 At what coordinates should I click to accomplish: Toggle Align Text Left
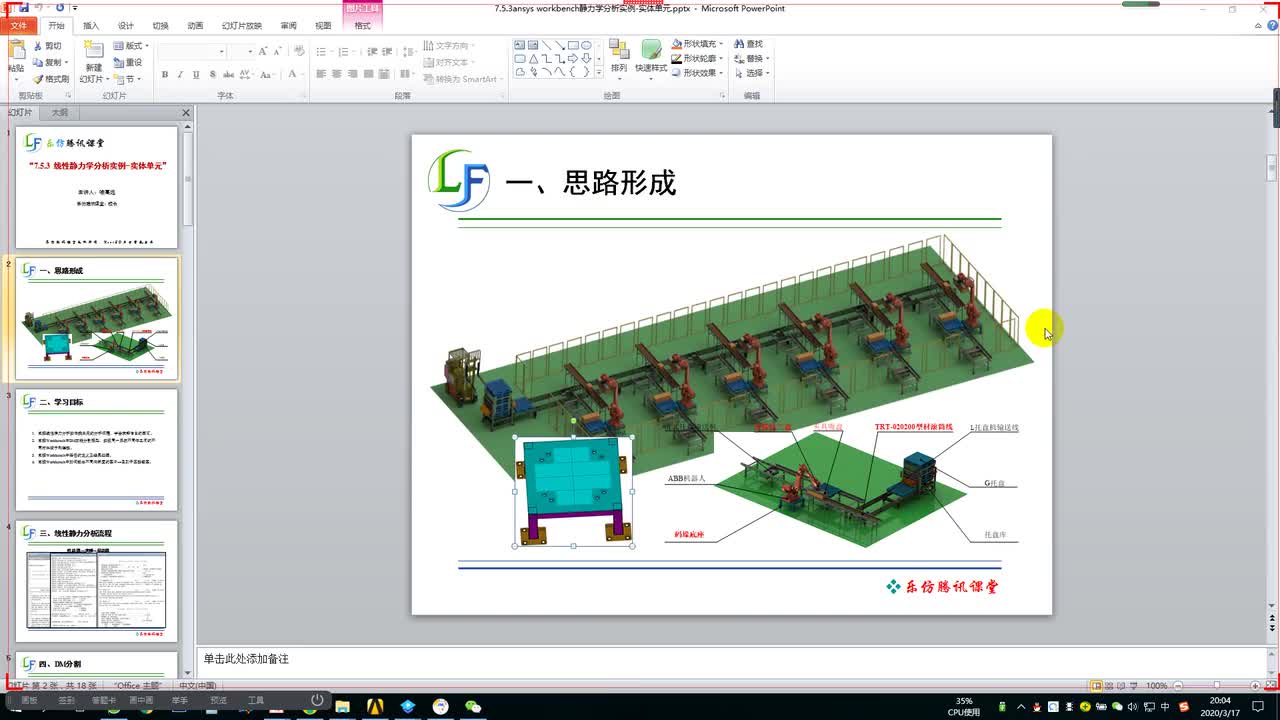point(322,75)
